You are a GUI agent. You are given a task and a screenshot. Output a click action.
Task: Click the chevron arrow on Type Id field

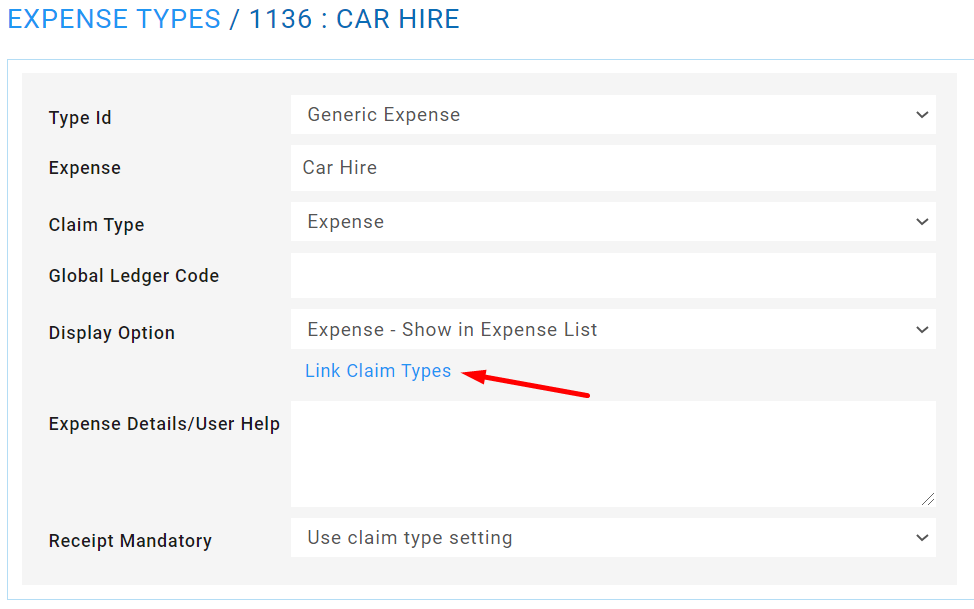[x=922, y=115]
